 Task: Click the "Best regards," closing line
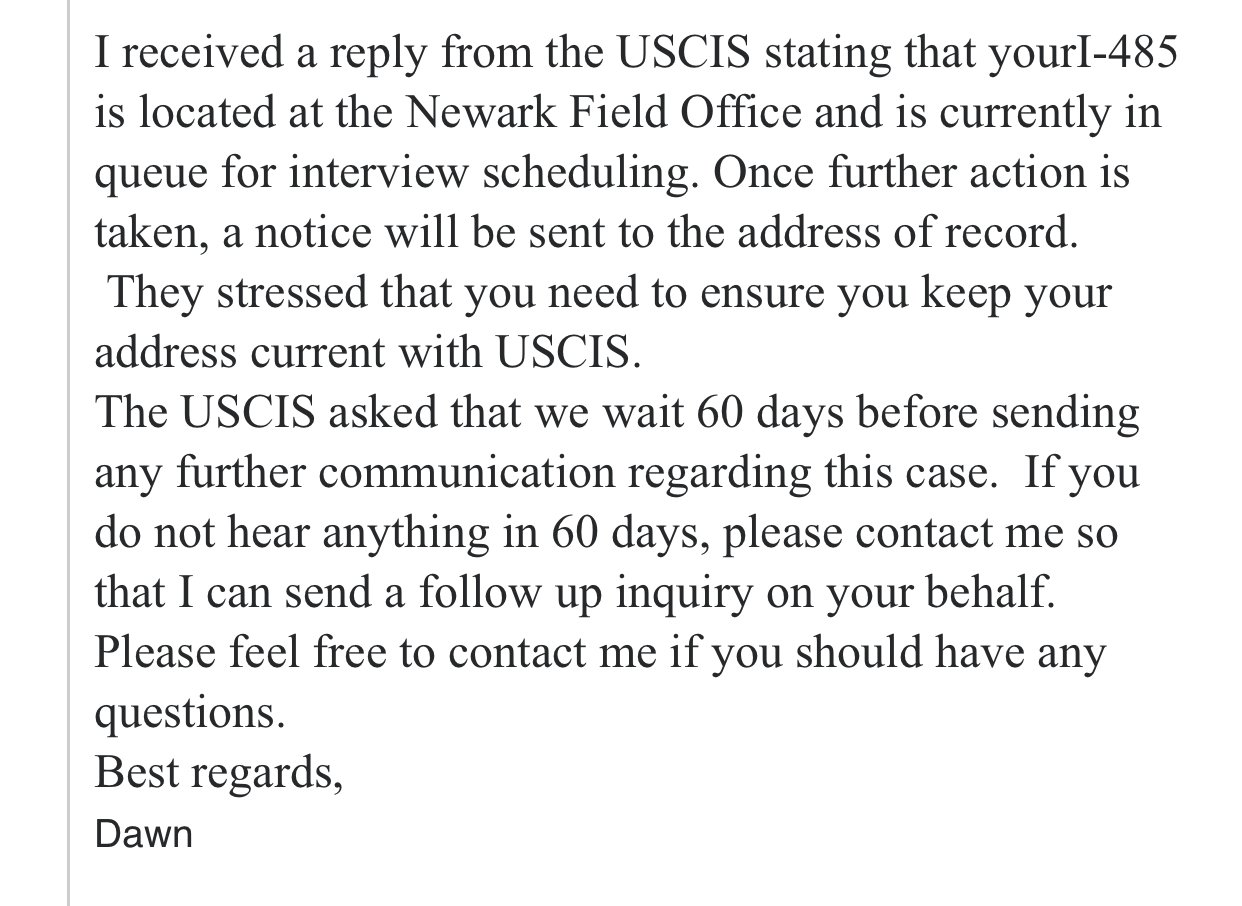pos(219,773)
